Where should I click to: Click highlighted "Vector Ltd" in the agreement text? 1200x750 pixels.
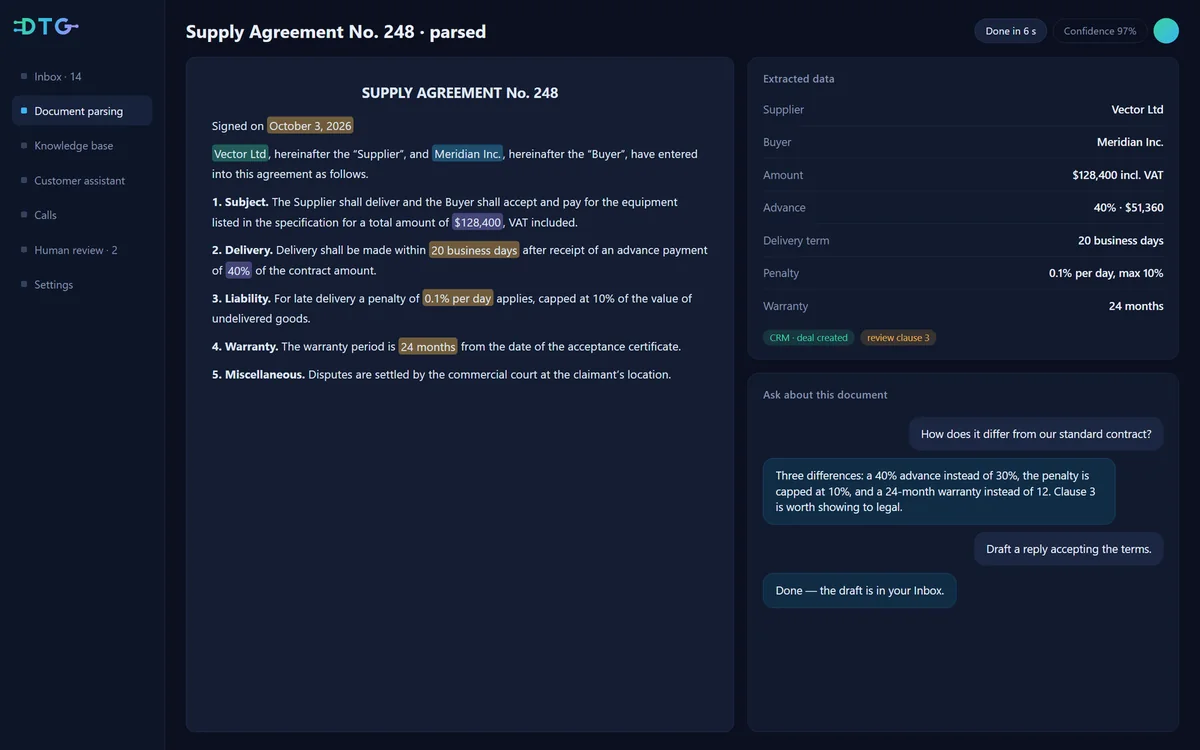point(240,154)
